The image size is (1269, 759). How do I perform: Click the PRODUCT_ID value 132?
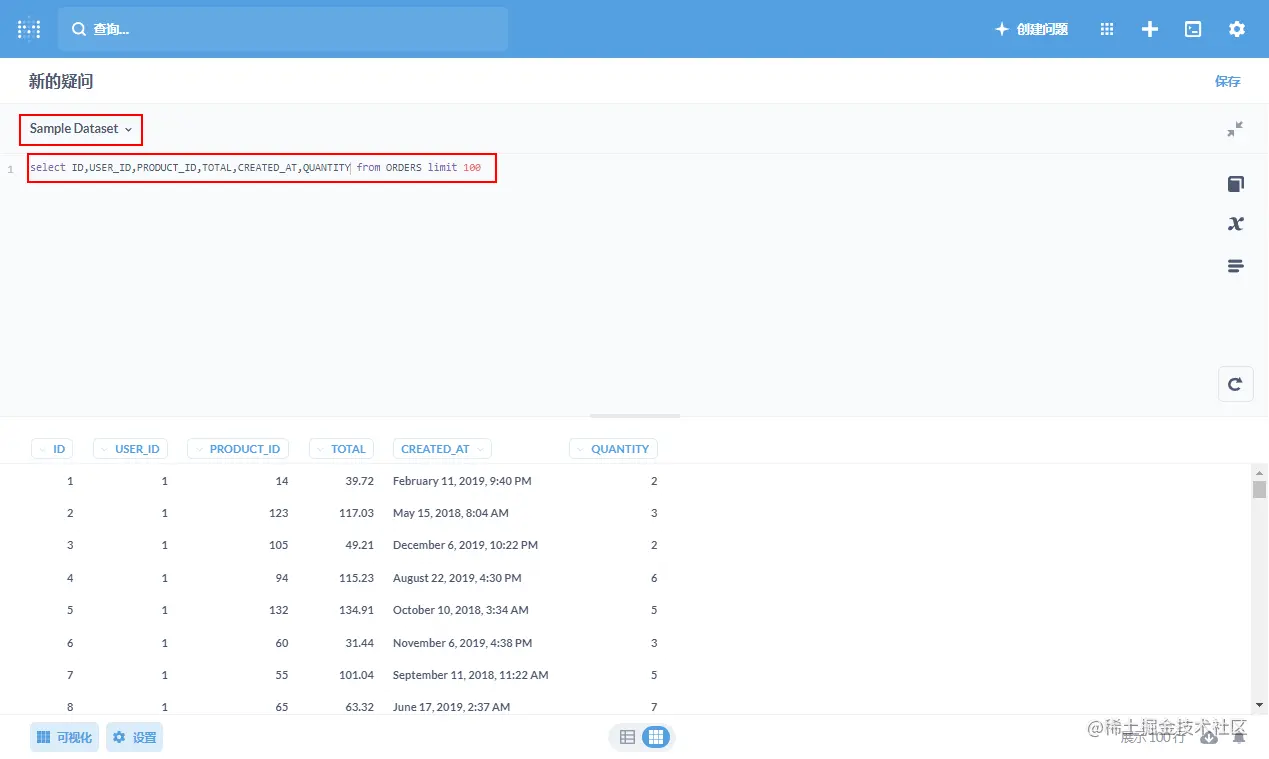click(278, 610)
